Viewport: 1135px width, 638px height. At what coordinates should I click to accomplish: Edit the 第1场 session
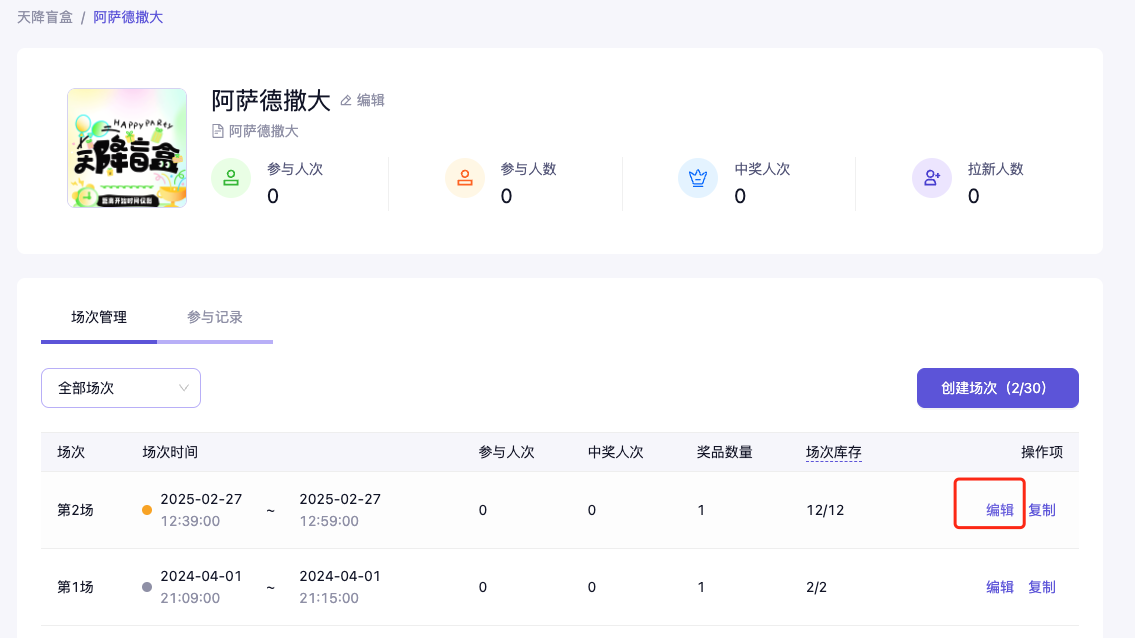(1000, 587)
